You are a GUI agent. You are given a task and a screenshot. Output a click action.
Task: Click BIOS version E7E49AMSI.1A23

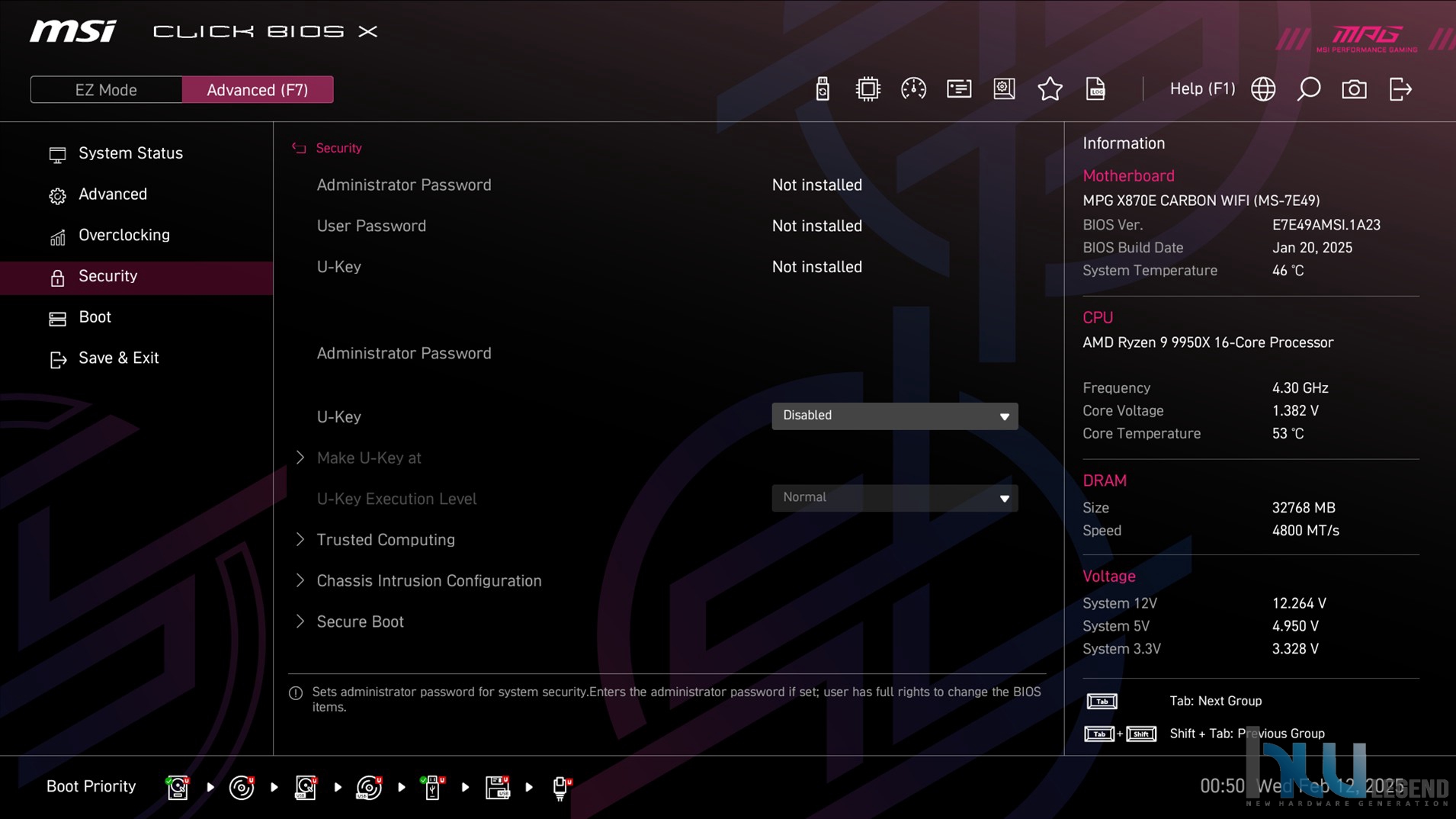pos(1326,225)
